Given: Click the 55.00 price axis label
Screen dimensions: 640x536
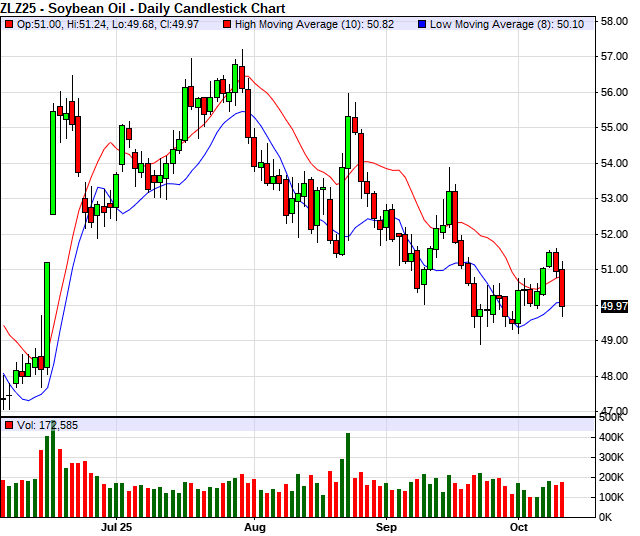Looking at the screenshot, I should tap(614, 127).
